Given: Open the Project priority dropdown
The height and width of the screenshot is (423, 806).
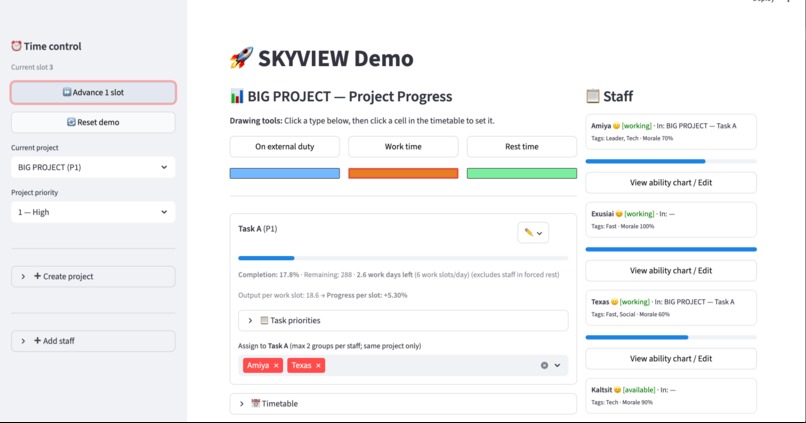Looking at the screenshot, I should tap(93, 212).
